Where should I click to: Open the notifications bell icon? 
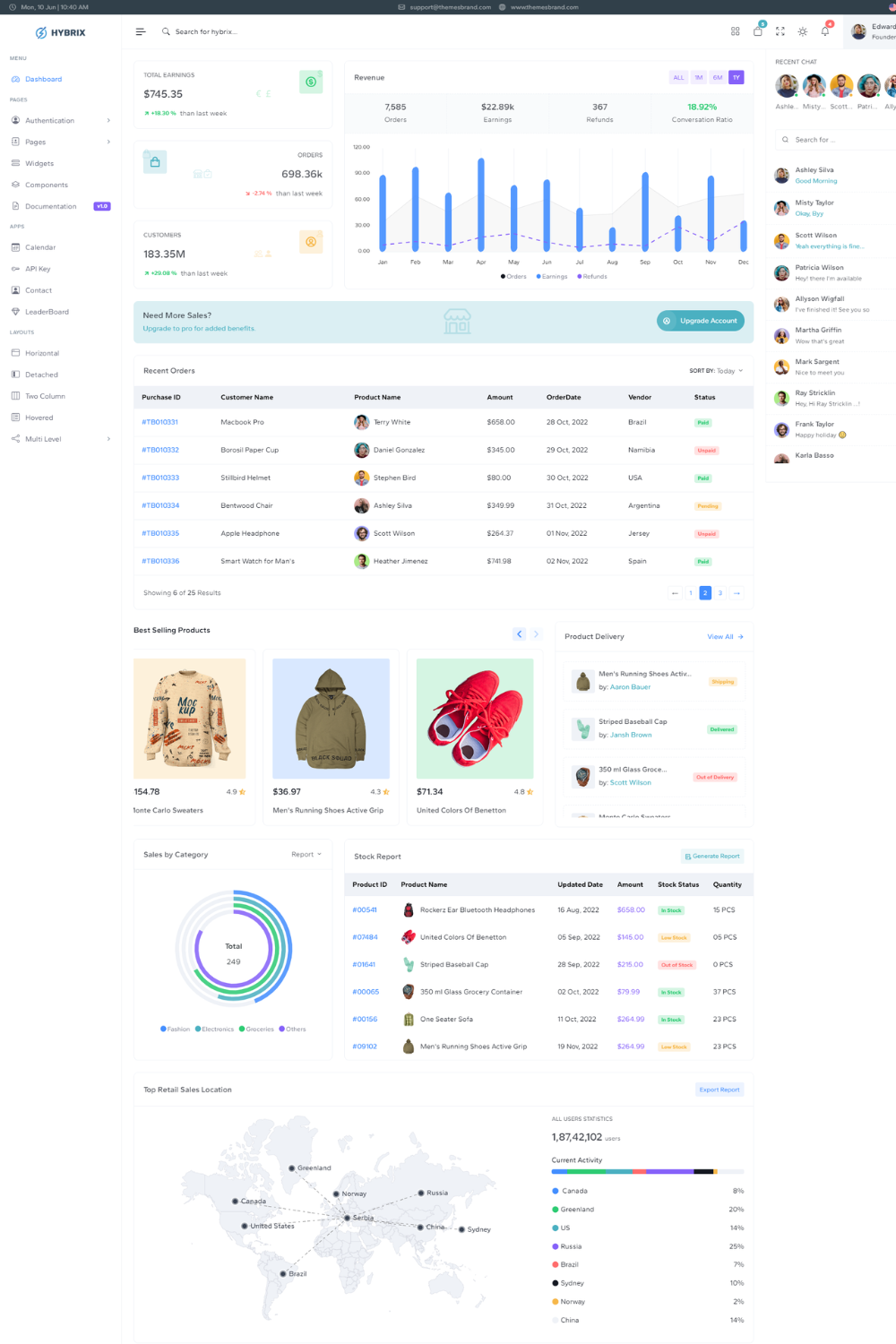tap(825, 31)
